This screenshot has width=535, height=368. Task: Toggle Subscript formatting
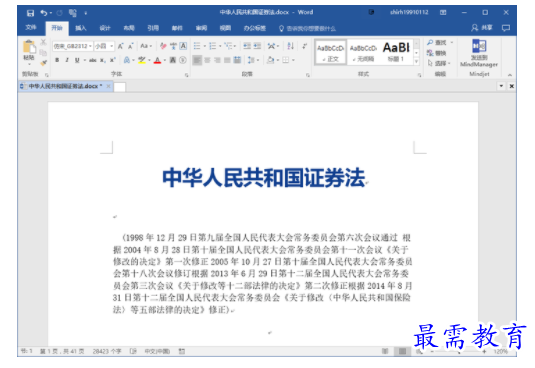click(x=103, y=60)
